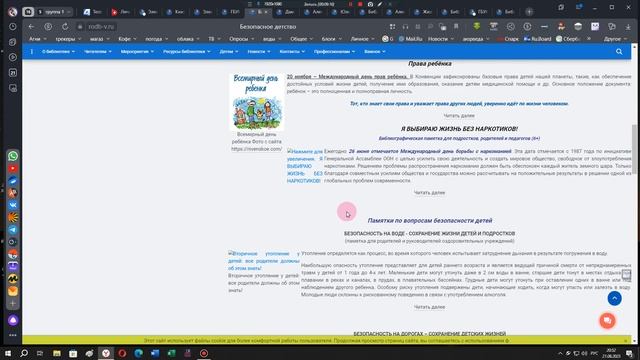
Task: Take a snapshot with recorder camera icon
Action: click(x=370, y=4)
